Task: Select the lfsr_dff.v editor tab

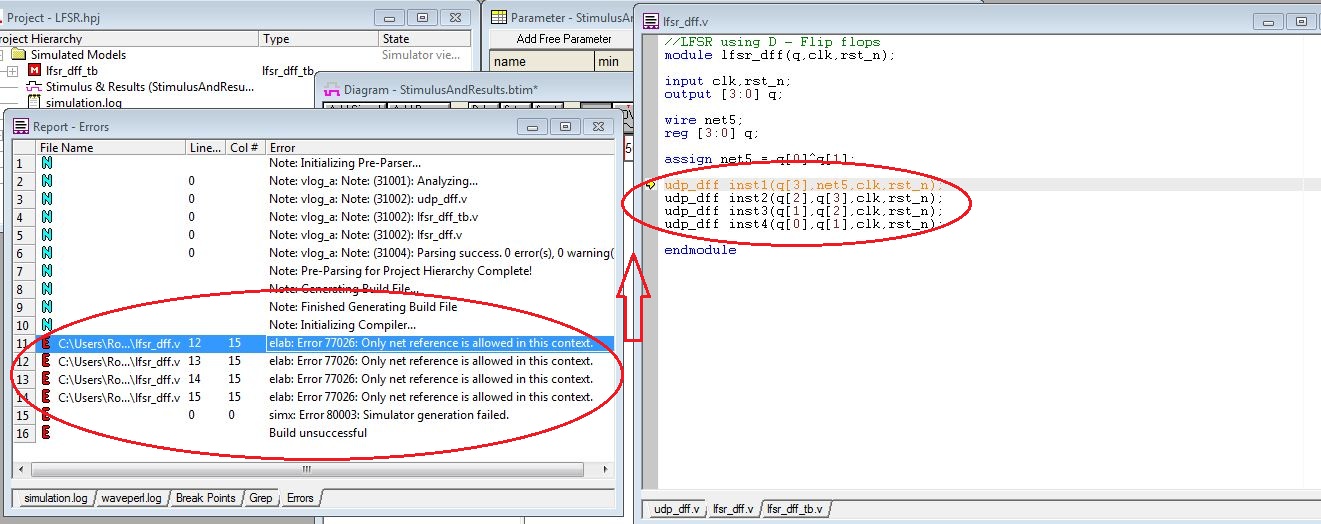Action: click(x=733, y=509)
